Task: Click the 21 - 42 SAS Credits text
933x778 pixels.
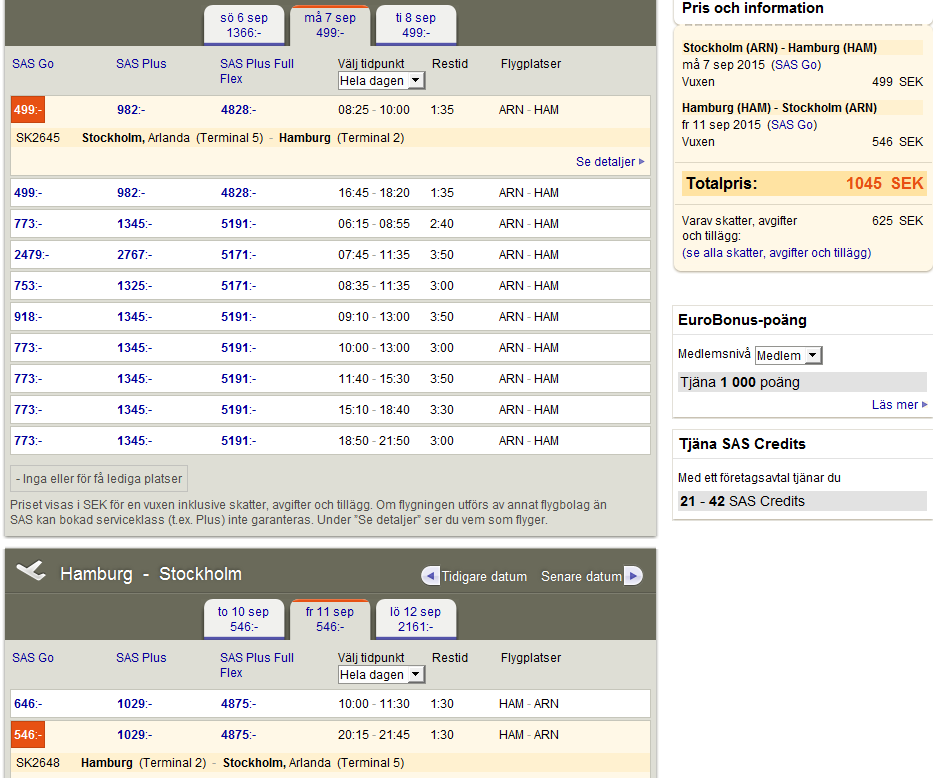Action: point(742,501)
